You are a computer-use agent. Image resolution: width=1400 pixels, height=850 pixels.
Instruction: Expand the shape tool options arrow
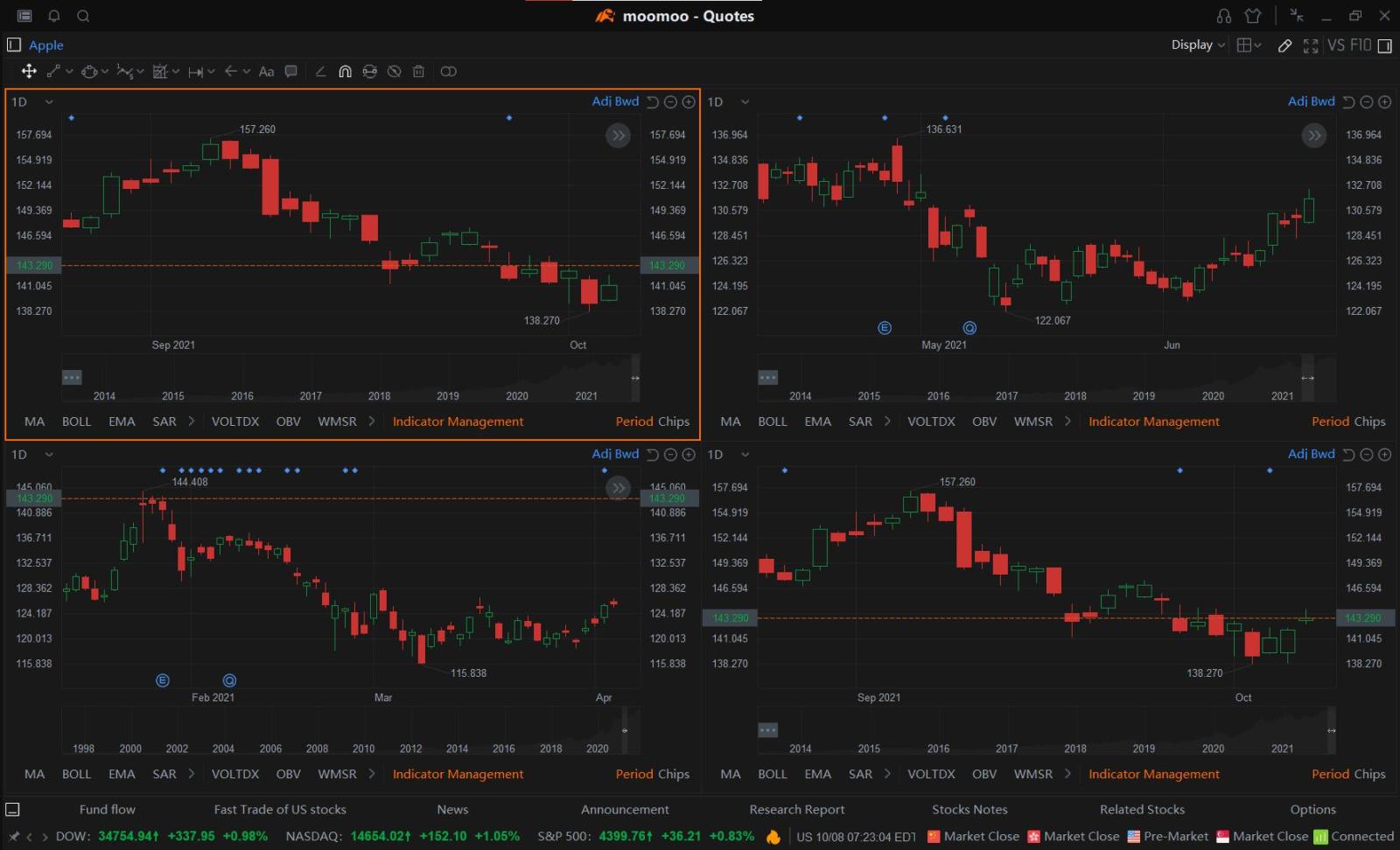[105, 72]
